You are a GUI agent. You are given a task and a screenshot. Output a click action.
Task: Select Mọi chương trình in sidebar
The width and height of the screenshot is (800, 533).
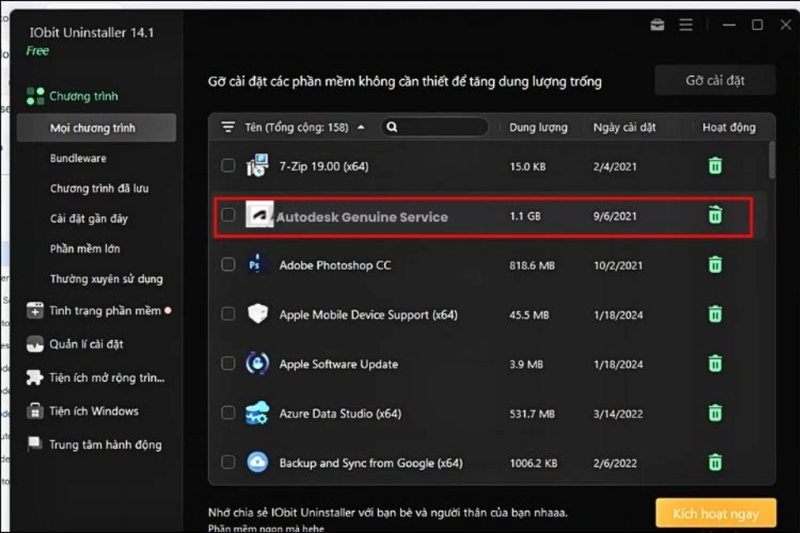tap(96, 128)
